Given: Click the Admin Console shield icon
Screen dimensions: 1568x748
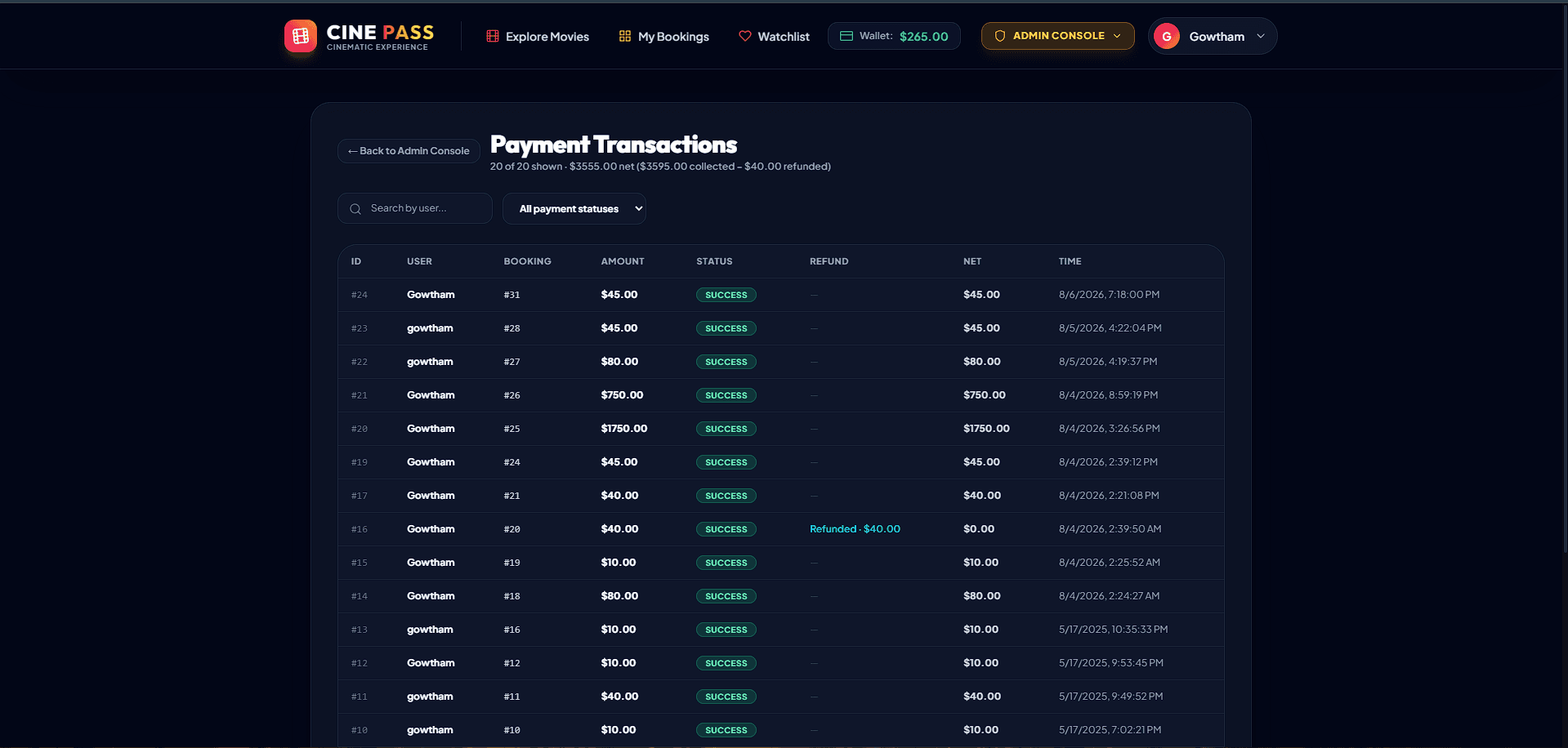Looking at the screenshot, I should click(x=999, y=36).
